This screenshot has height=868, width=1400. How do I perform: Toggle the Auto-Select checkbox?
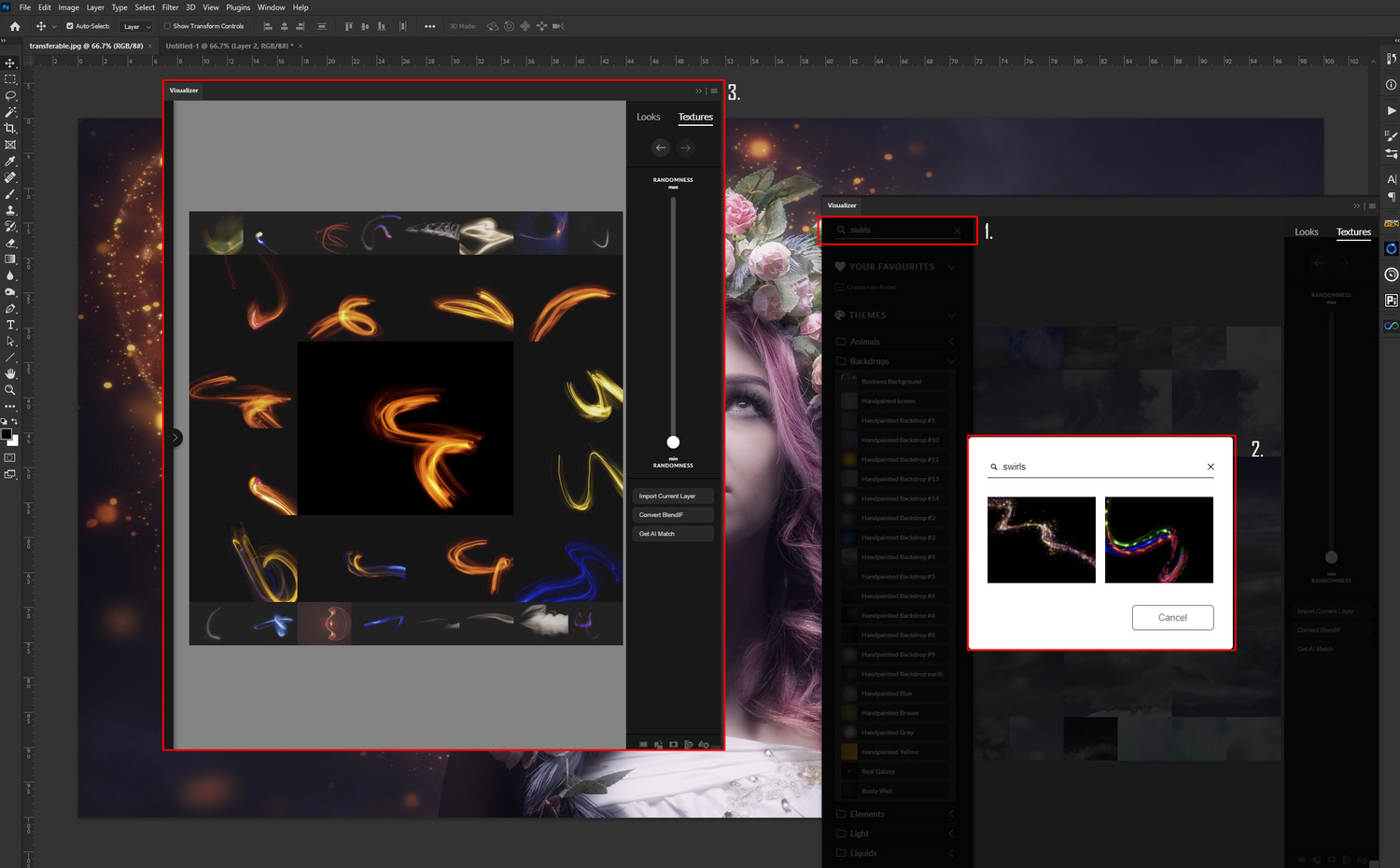[x=70, y=26]
